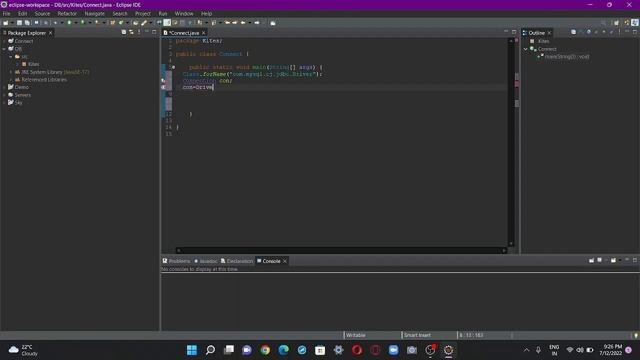Close the Outline view tab
This screenshot has height=360, width=640.
[x=549, y=33]
